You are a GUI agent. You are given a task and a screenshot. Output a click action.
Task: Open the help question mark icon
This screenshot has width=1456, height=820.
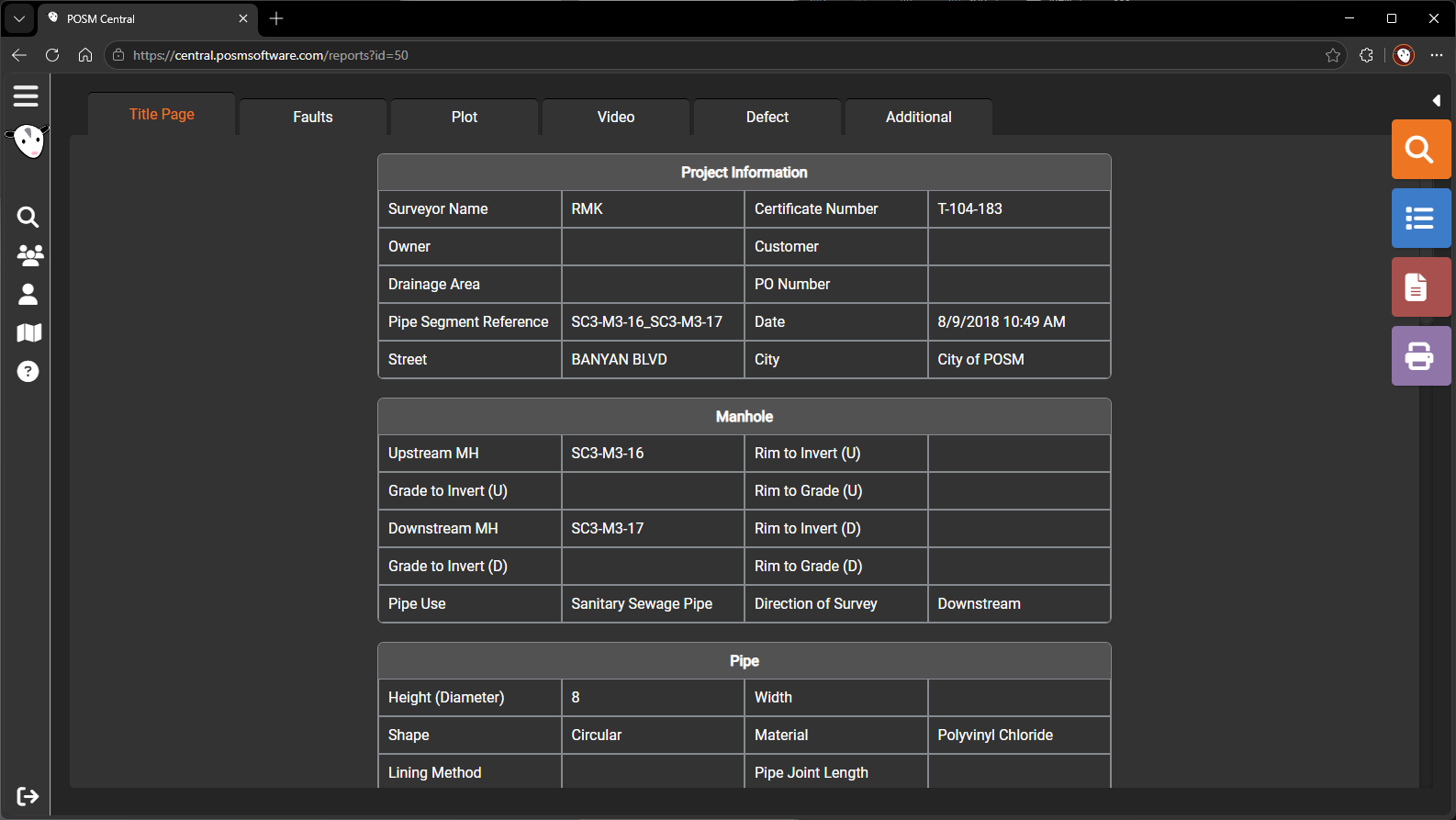pos(28,371)
